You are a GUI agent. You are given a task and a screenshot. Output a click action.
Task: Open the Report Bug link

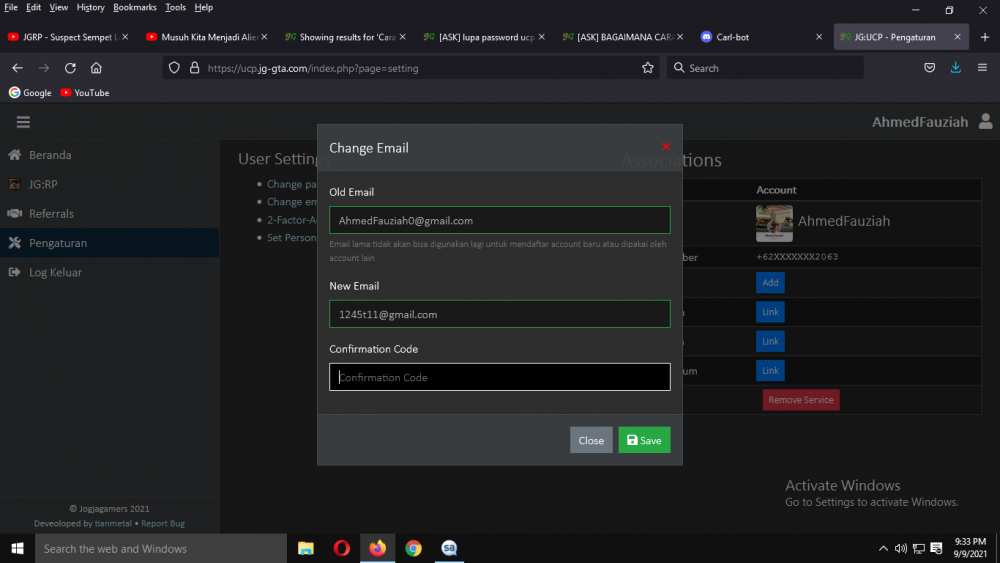[163, 523]
